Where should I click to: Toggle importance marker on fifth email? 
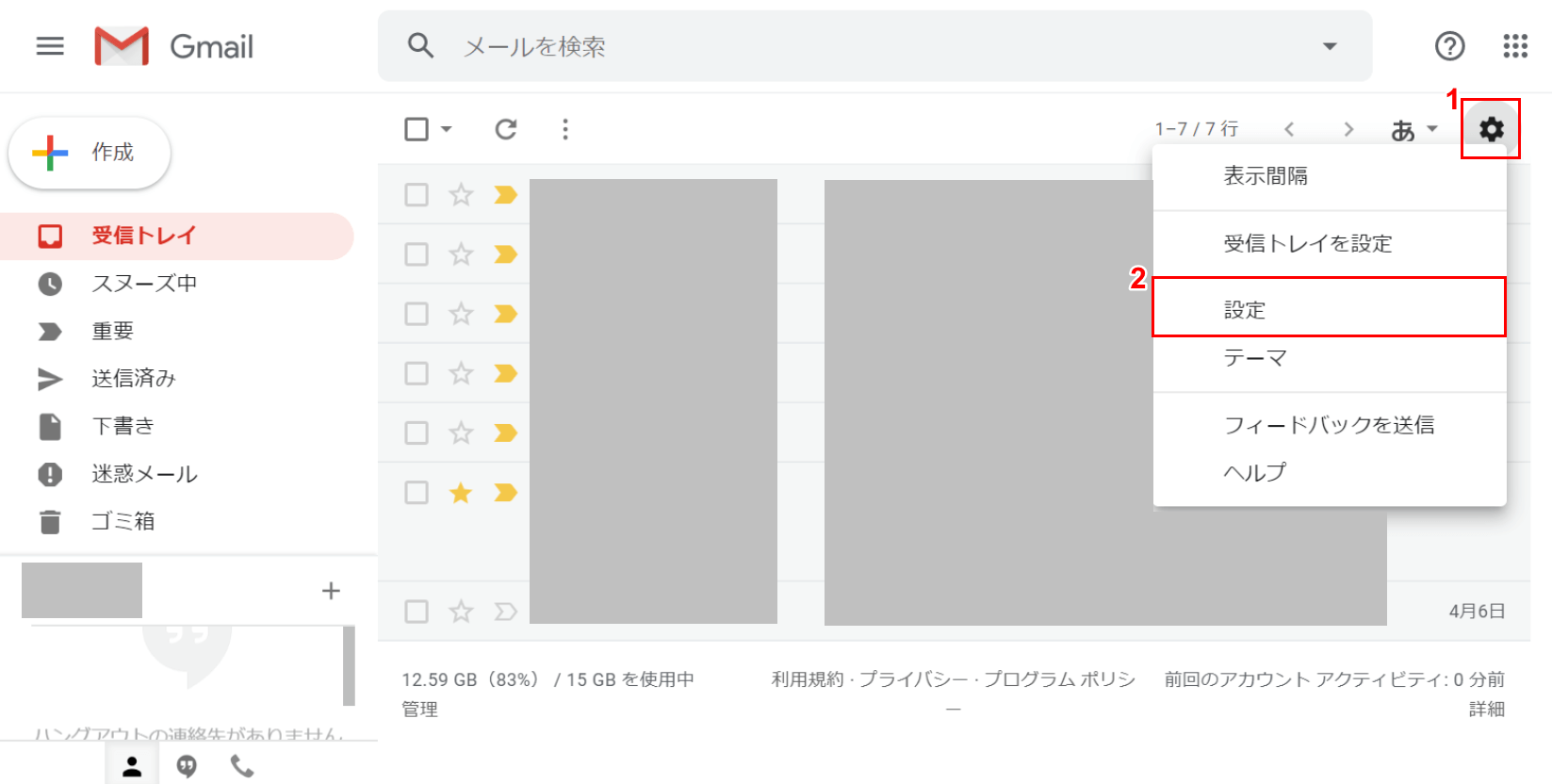(x=506, y=433)
